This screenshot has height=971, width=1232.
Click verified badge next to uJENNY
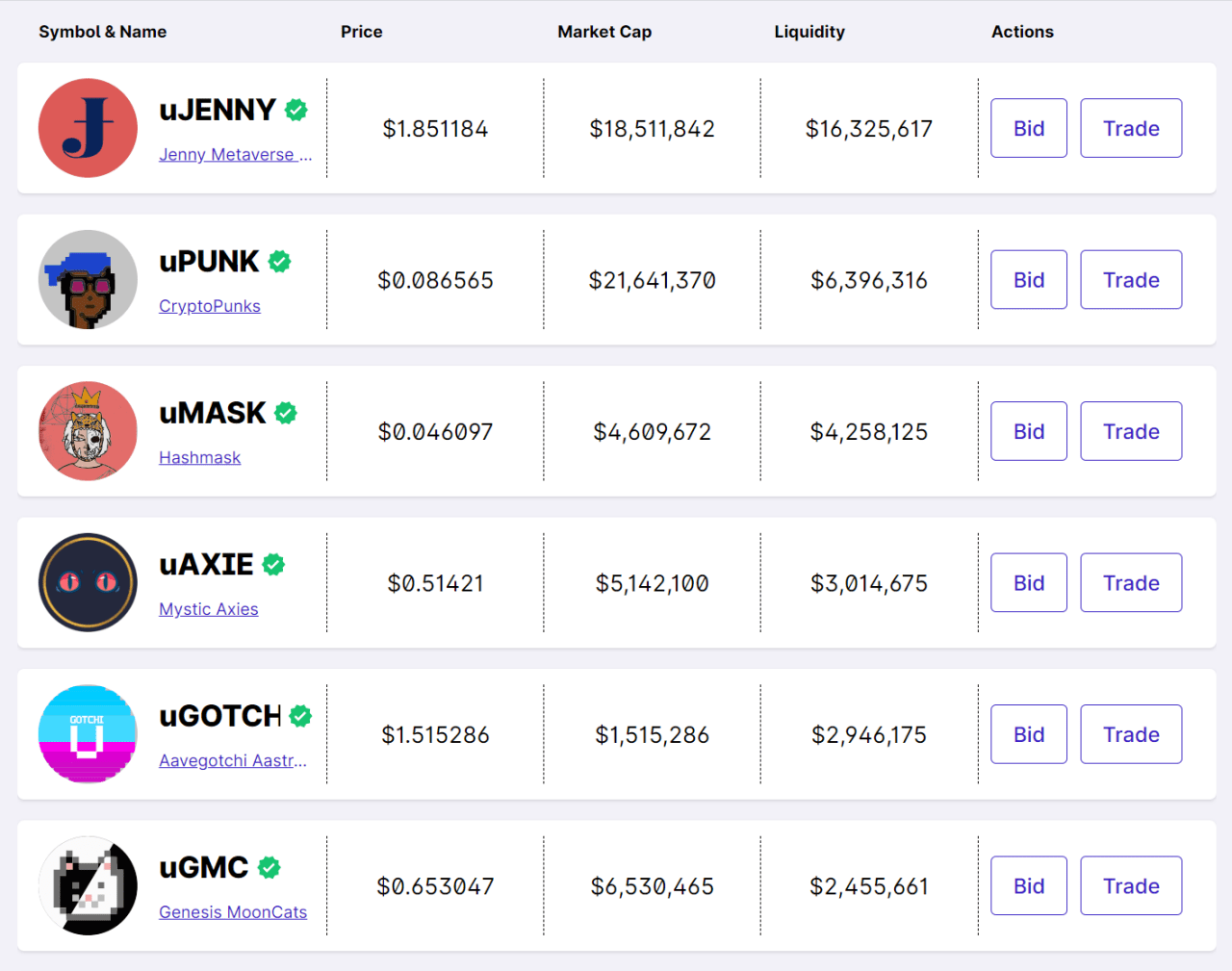point(296,110)
